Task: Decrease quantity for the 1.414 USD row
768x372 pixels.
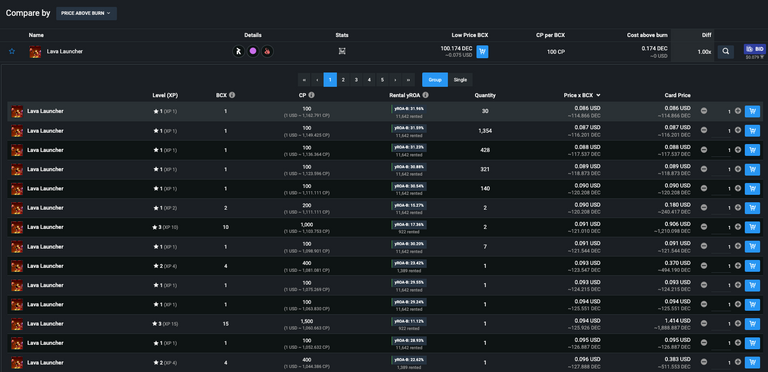Action: 704,324
